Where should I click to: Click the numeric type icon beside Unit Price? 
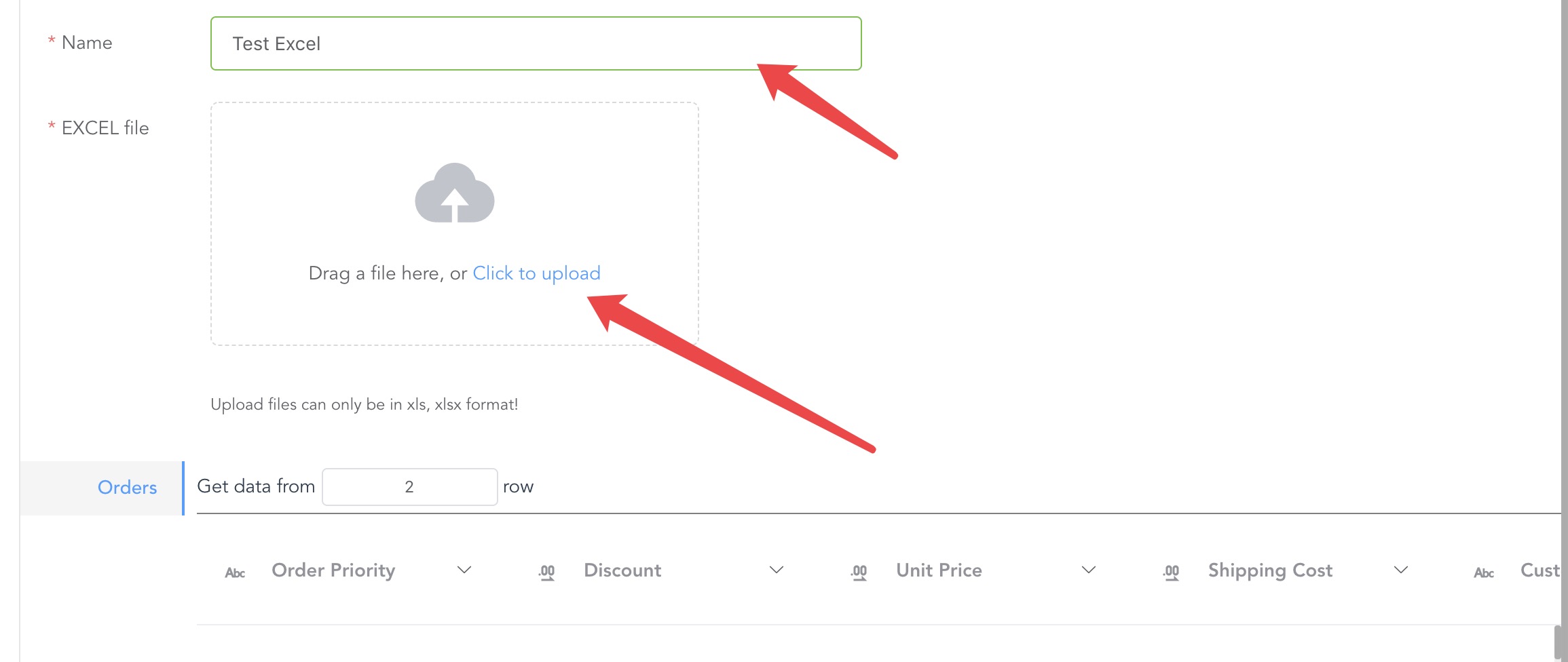(x=859, y=572)
